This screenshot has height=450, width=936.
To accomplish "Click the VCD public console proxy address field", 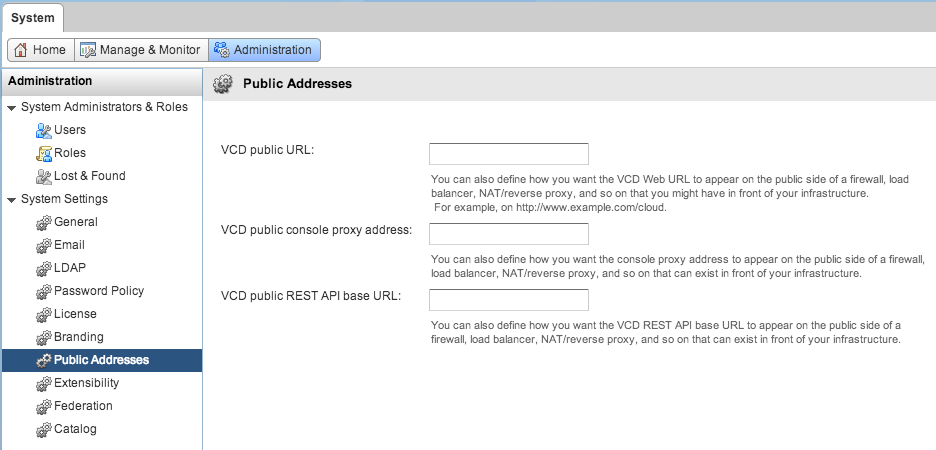I will 508,234.
